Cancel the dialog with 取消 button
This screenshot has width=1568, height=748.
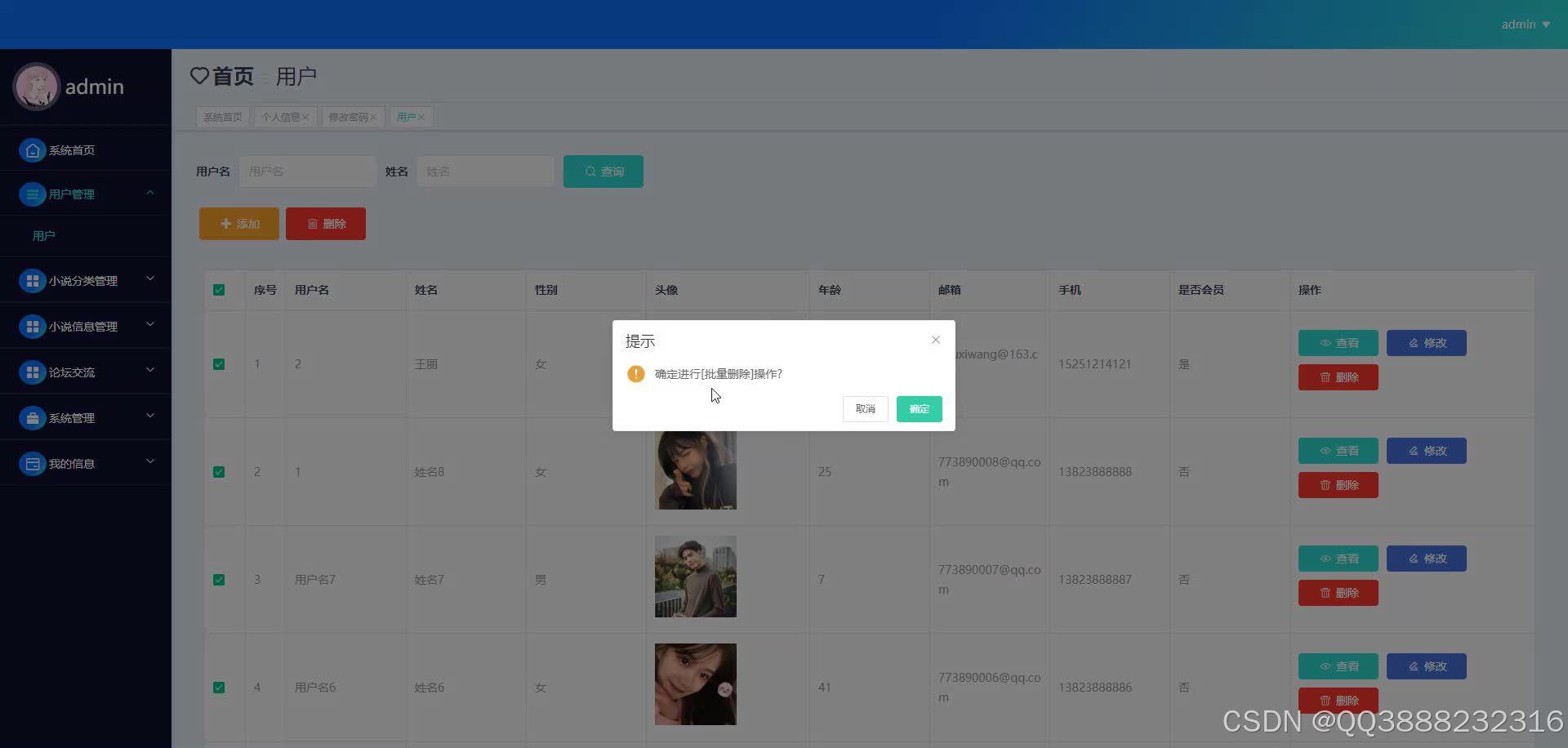point(865,409)
